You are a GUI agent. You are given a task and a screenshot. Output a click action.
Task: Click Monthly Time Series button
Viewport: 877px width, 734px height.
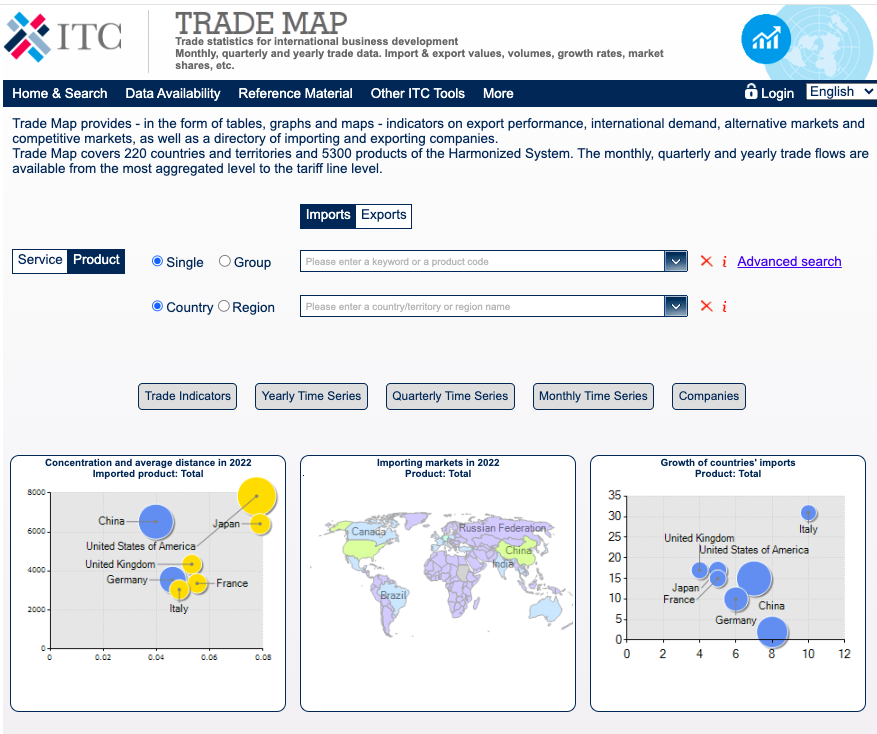point(593,396)
